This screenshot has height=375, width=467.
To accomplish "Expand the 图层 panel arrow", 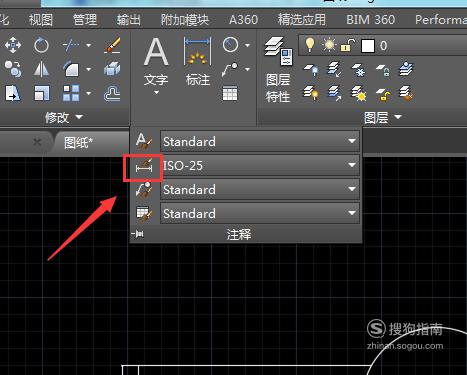I will pyautogui.click(x=398, y=117).
